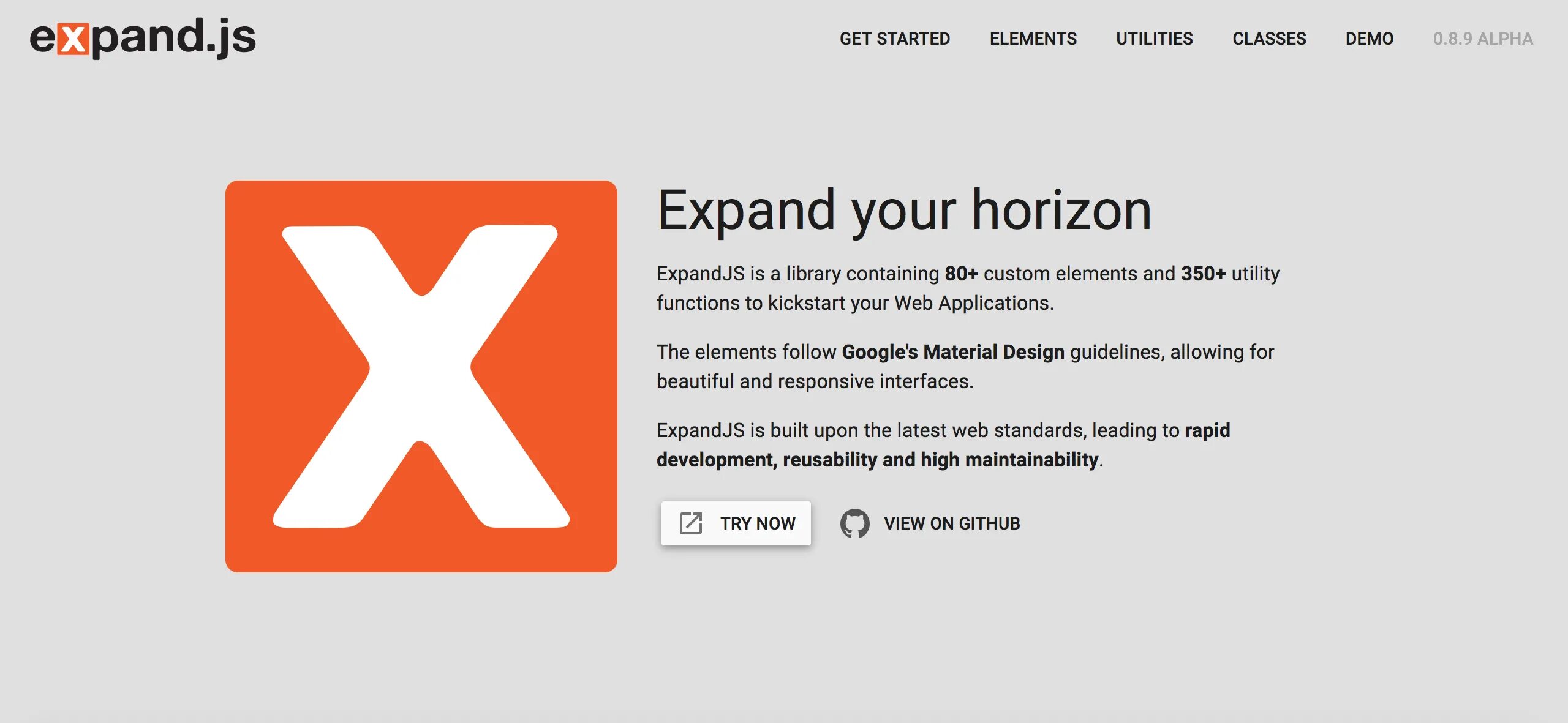The height and width of the screenshot is (723, 1568).
Task: Click the 'Expand your horizon' heading
Action: pos(904,210)
